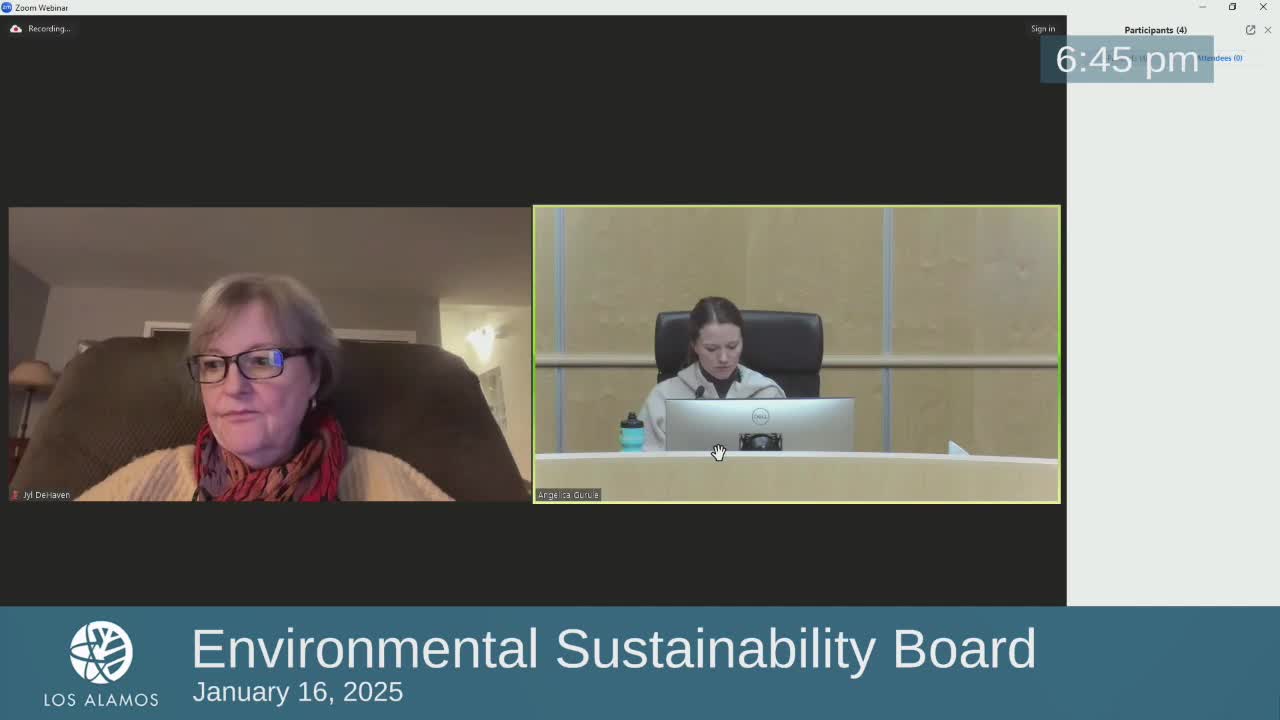The width and height of the screenshot is (1280, 720).
Task: Restore down the Zoom window
Action: click(x=1232, y=7)
